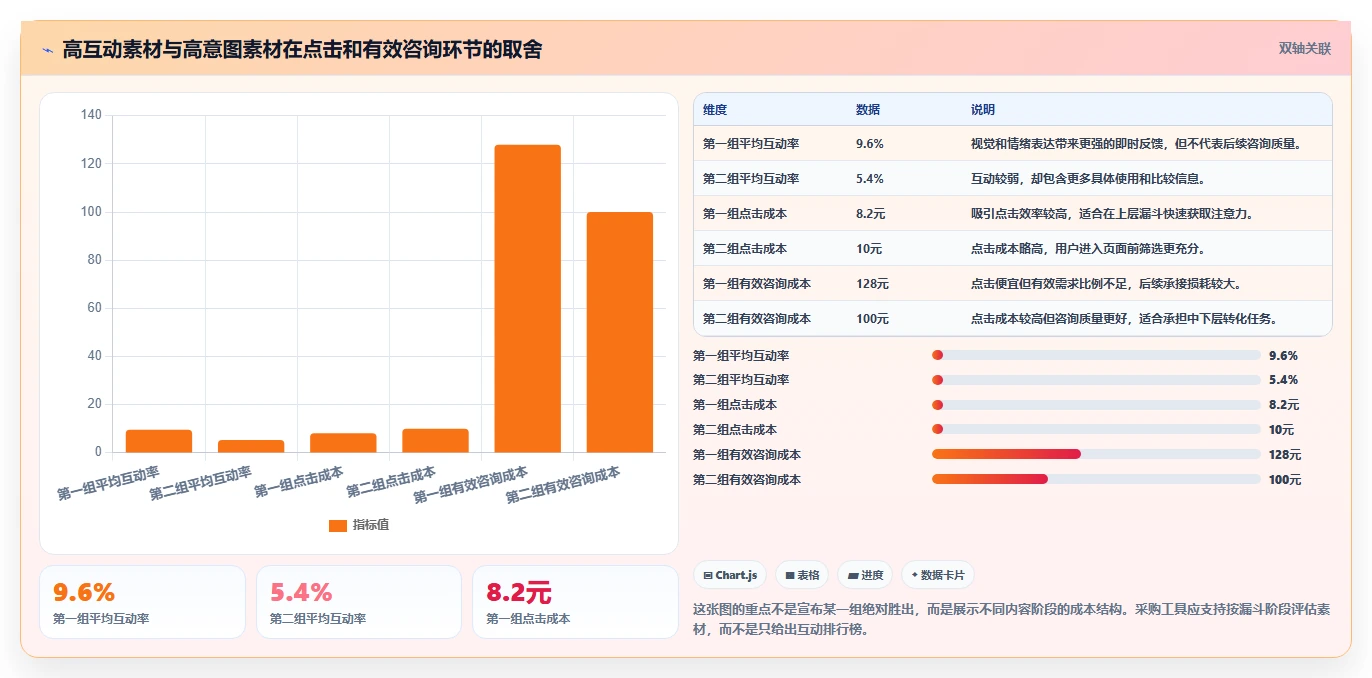Viewport: 1372px width, 678px height.
Task: Click the 第二组有效咨询成本 x-axis label under chart
Action: pos(563,484)
